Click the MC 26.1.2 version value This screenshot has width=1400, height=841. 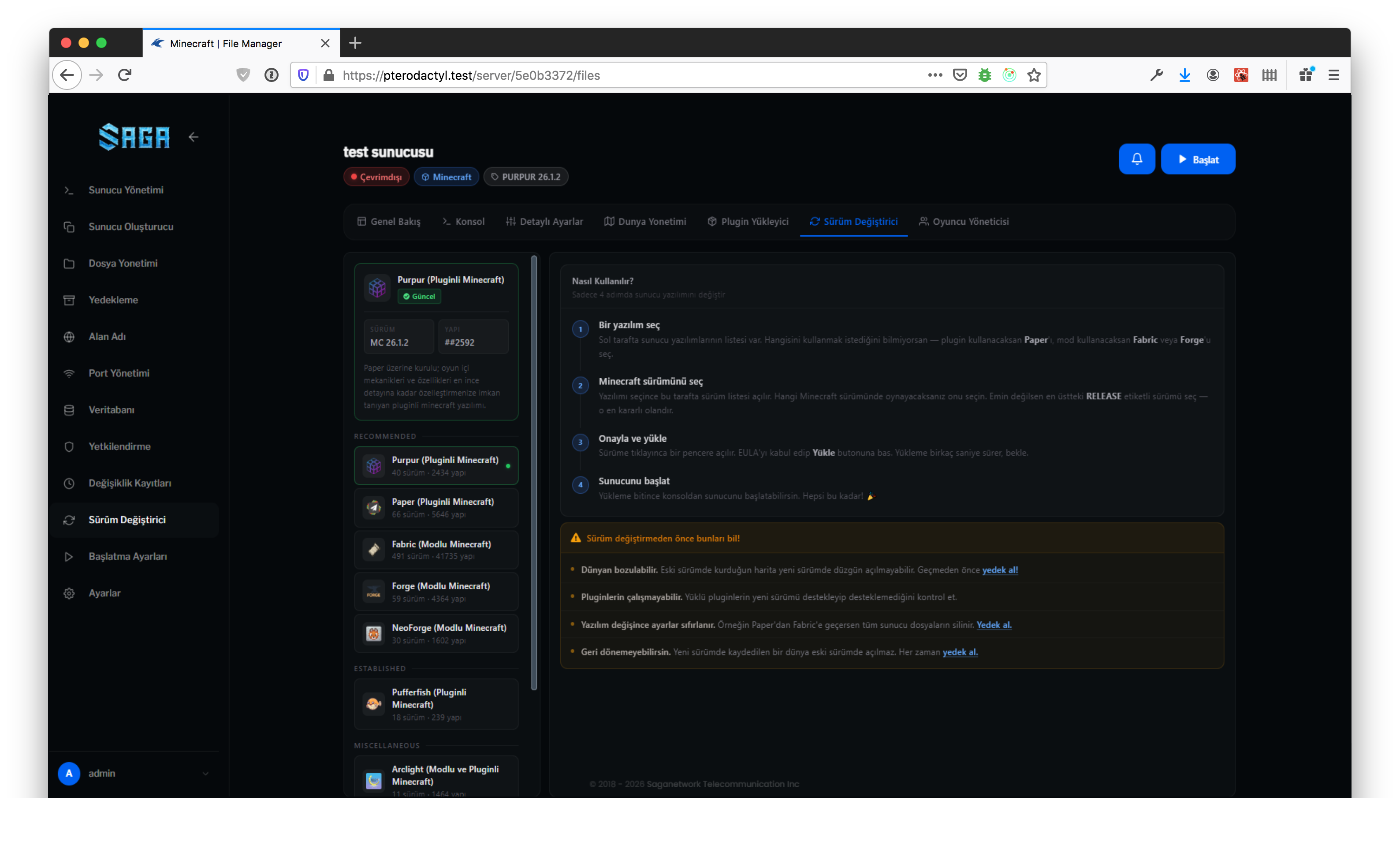(389, 343)
